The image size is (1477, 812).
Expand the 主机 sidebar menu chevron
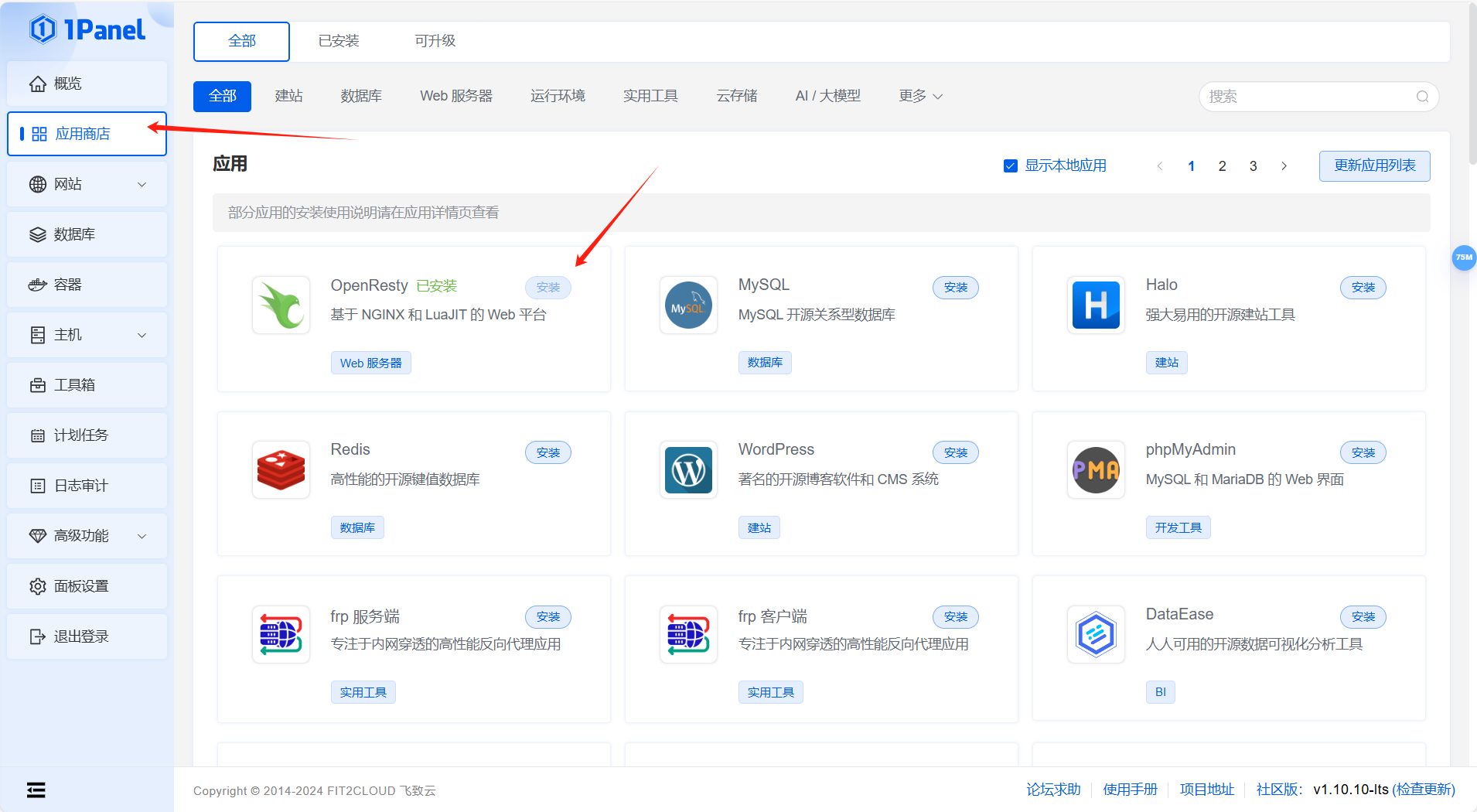142,335
